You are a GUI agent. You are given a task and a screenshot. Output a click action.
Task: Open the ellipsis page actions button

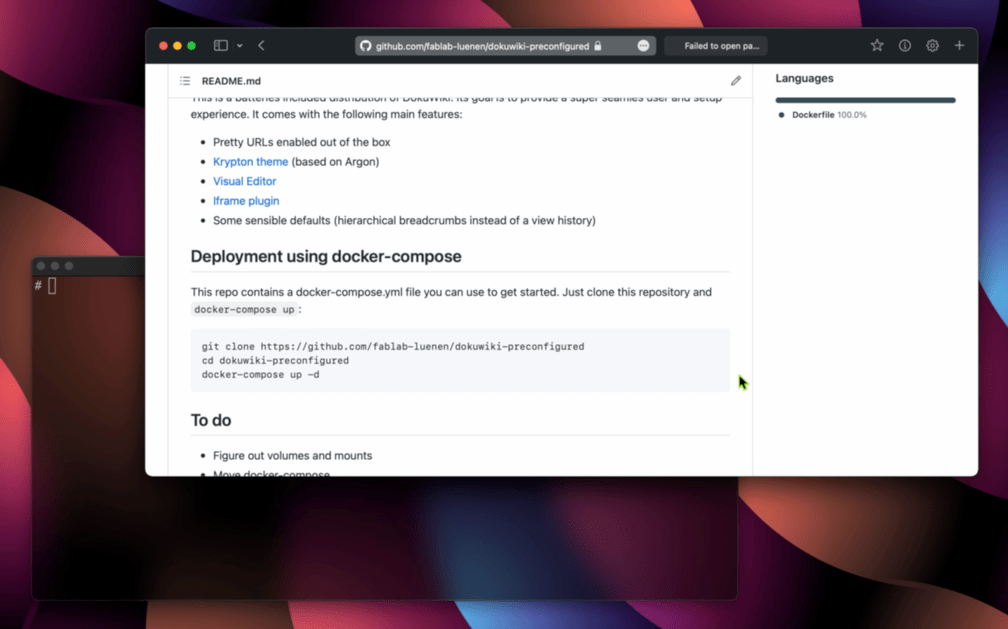click(643, 46)
